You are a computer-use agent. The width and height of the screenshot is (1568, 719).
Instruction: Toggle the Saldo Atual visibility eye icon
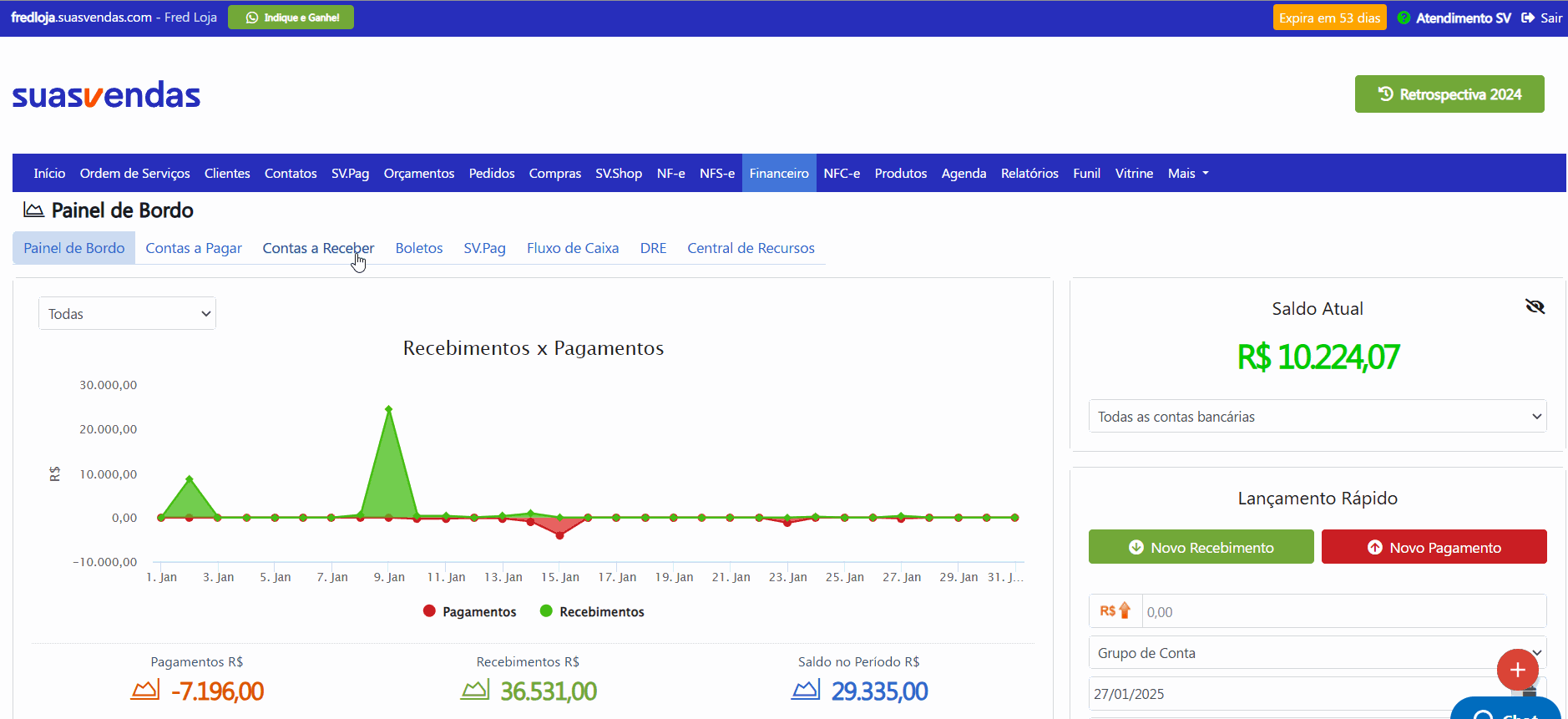pyautogui.click(x=1535, y=306)
